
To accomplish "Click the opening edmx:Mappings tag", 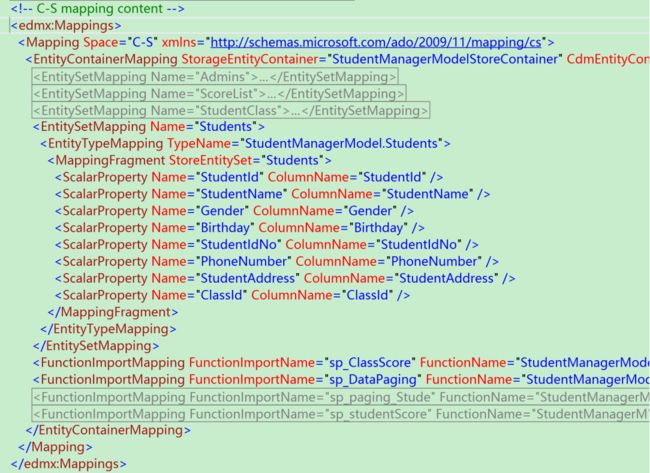I will click(x=66, y=26).
